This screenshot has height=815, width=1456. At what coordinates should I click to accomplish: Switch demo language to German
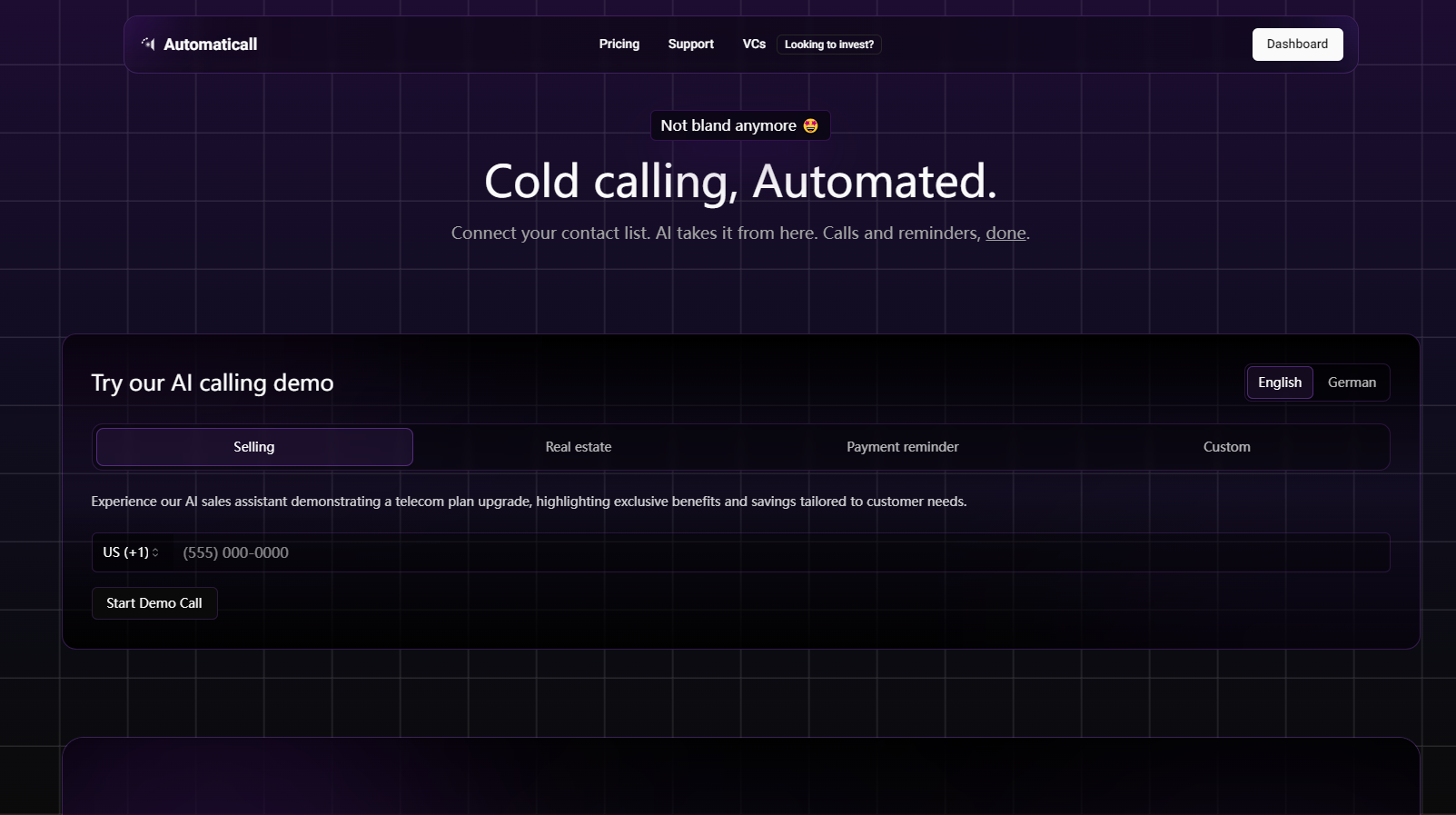pyautogui.click(x=1352, y=383)
